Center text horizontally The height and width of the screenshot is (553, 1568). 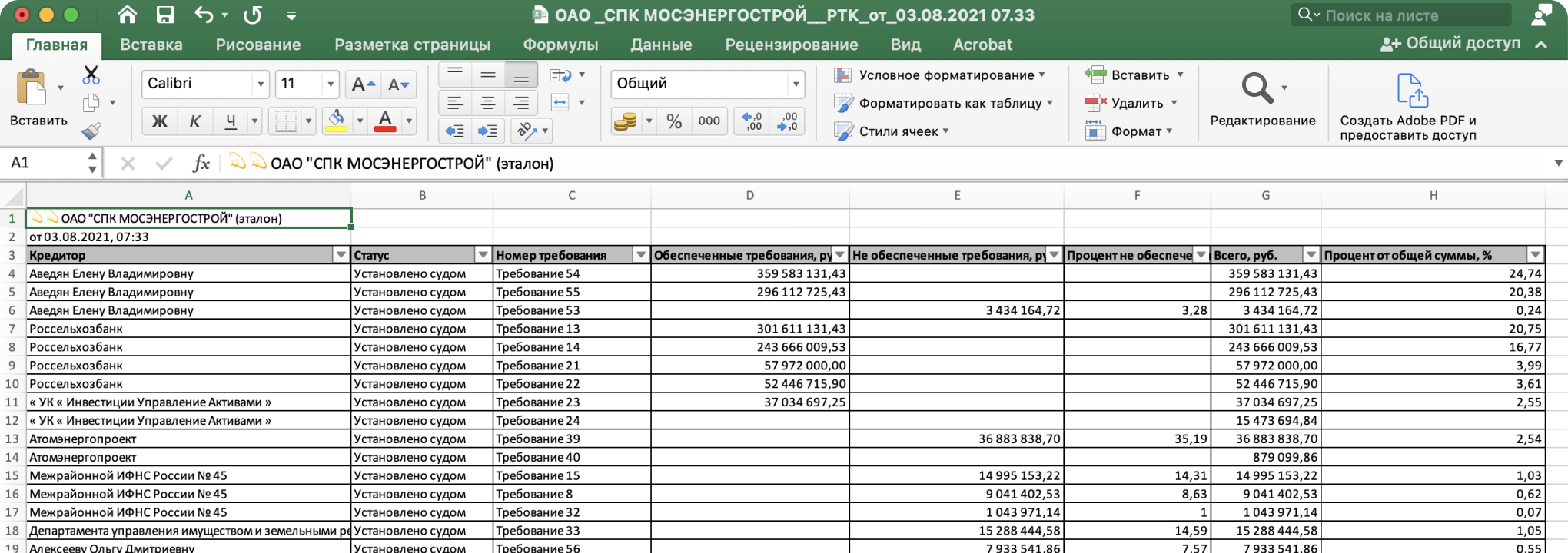(488, 102)
